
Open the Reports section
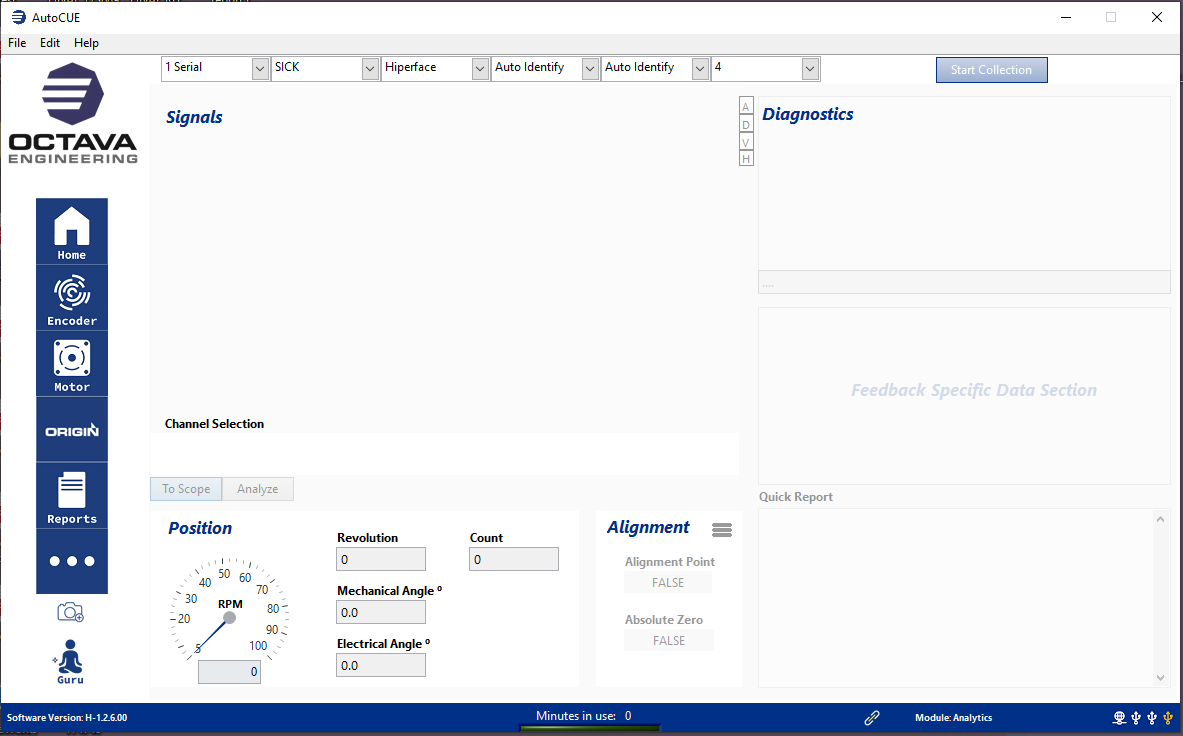pyautogui.click(x=72, y=496)
